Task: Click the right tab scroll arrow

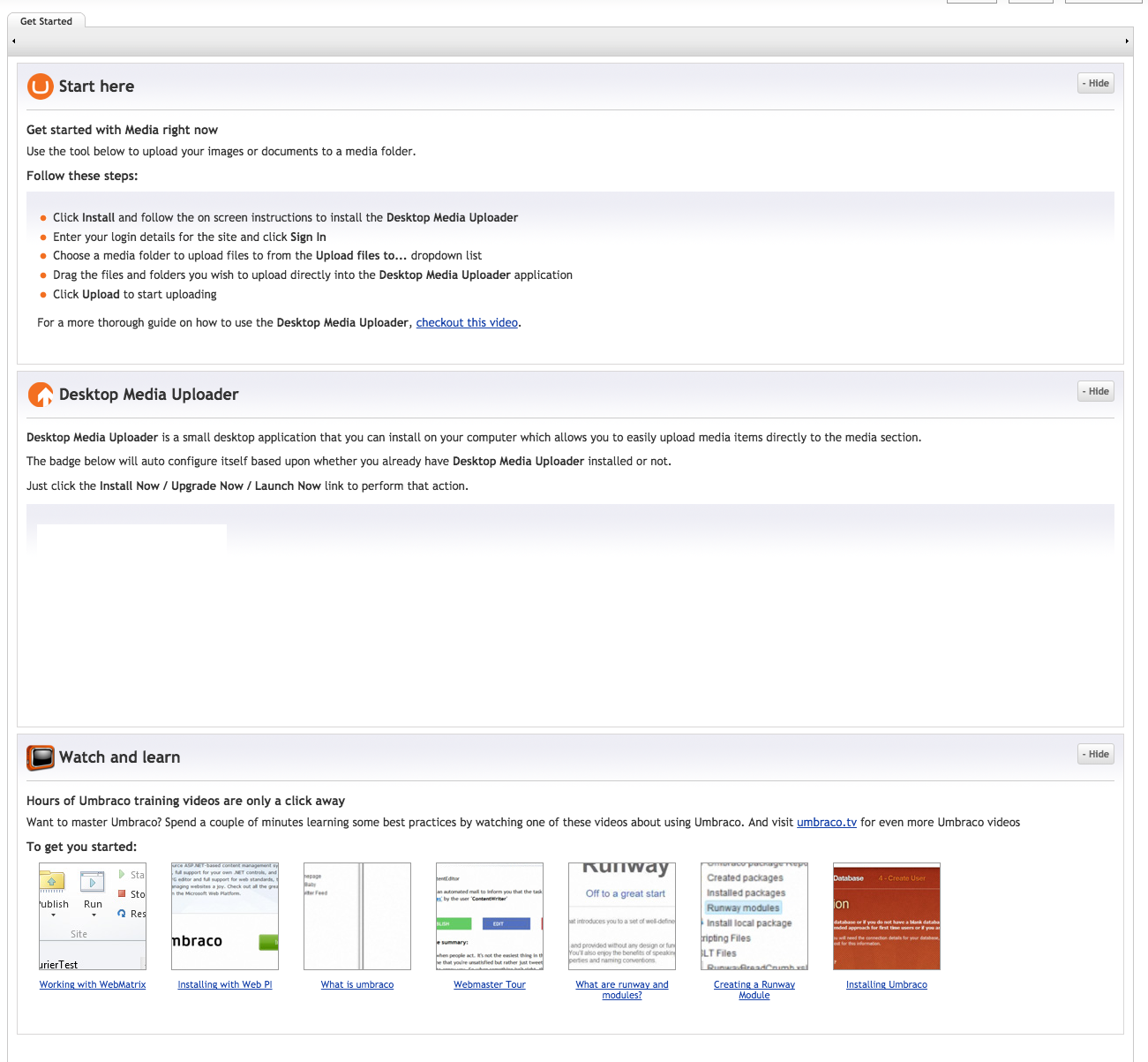Action: (x=1126, y=41)
